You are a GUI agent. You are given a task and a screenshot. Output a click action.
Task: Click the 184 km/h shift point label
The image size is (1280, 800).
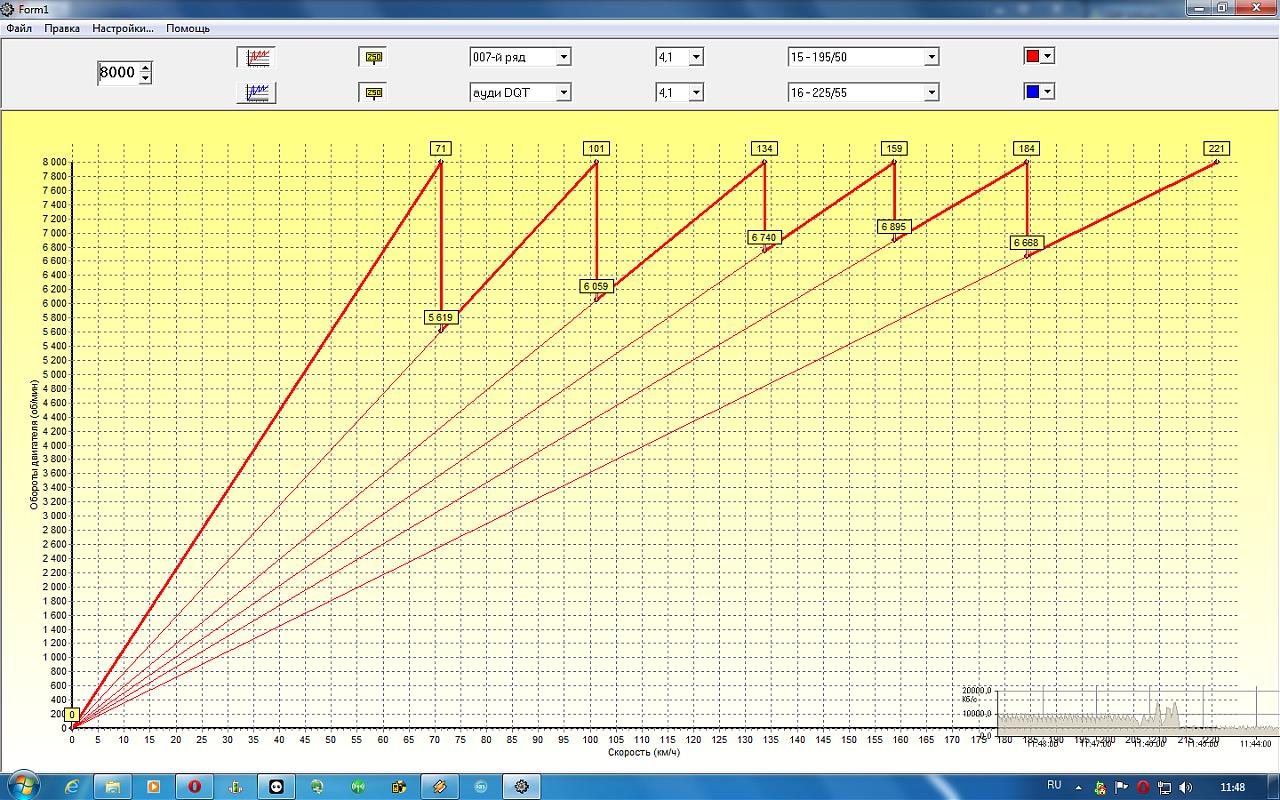point(1026,149)
